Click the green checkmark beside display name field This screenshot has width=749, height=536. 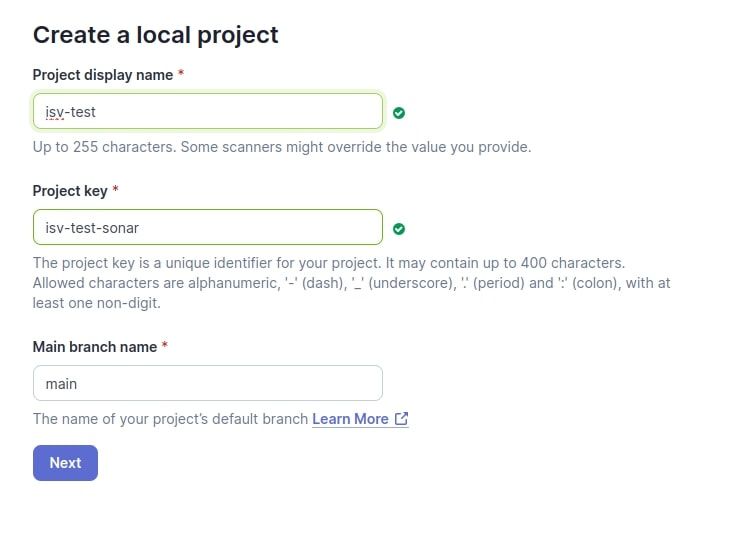[399, 113]
